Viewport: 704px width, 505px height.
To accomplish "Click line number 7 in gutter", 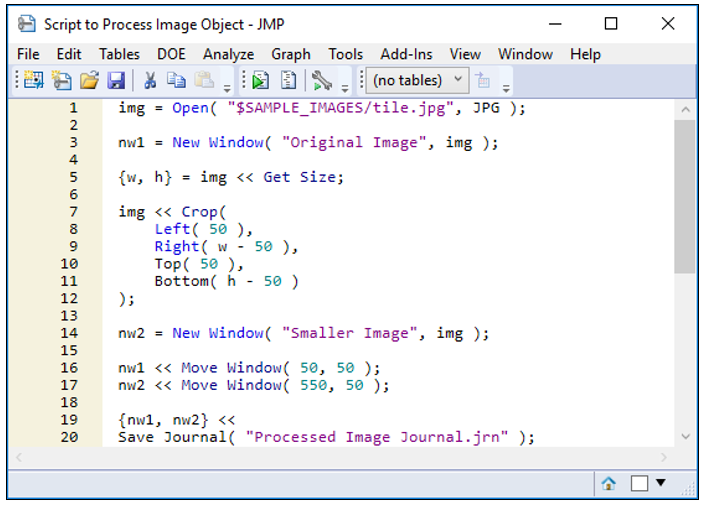I will click(73, 212).
